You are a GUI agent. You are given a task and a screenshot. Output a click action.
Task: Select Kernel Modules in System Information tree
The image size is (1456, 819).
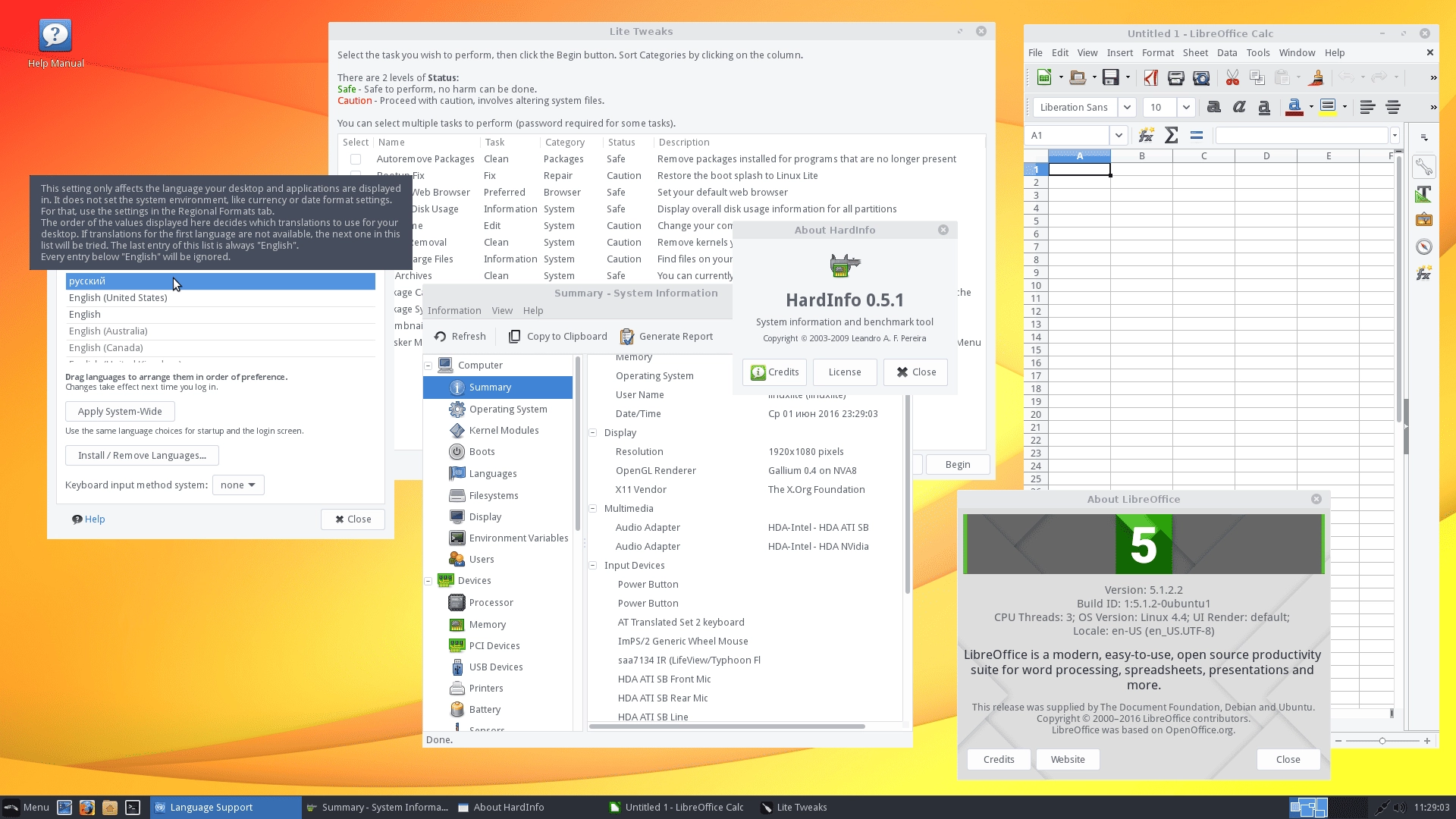click(504, 431)
